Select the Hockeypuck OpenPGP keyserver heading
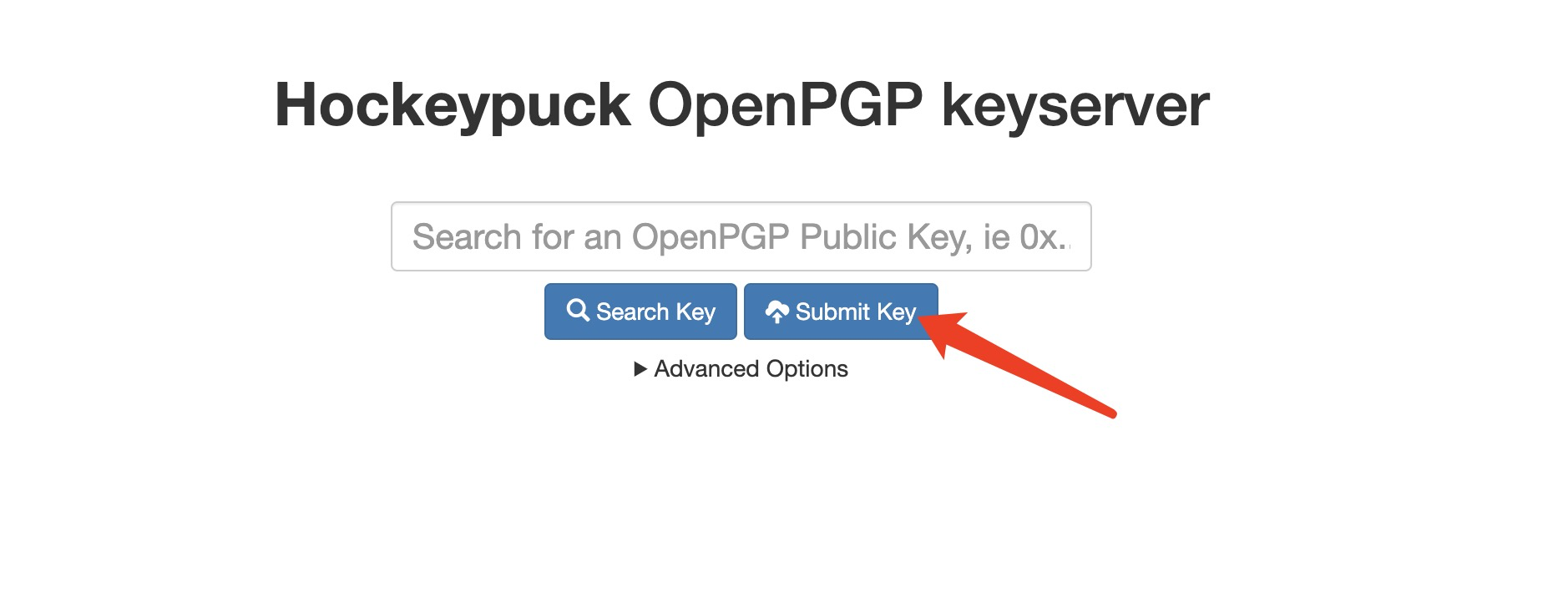Image resolution: width=1568 pixels, height=603 pixels. click(741, 105)
